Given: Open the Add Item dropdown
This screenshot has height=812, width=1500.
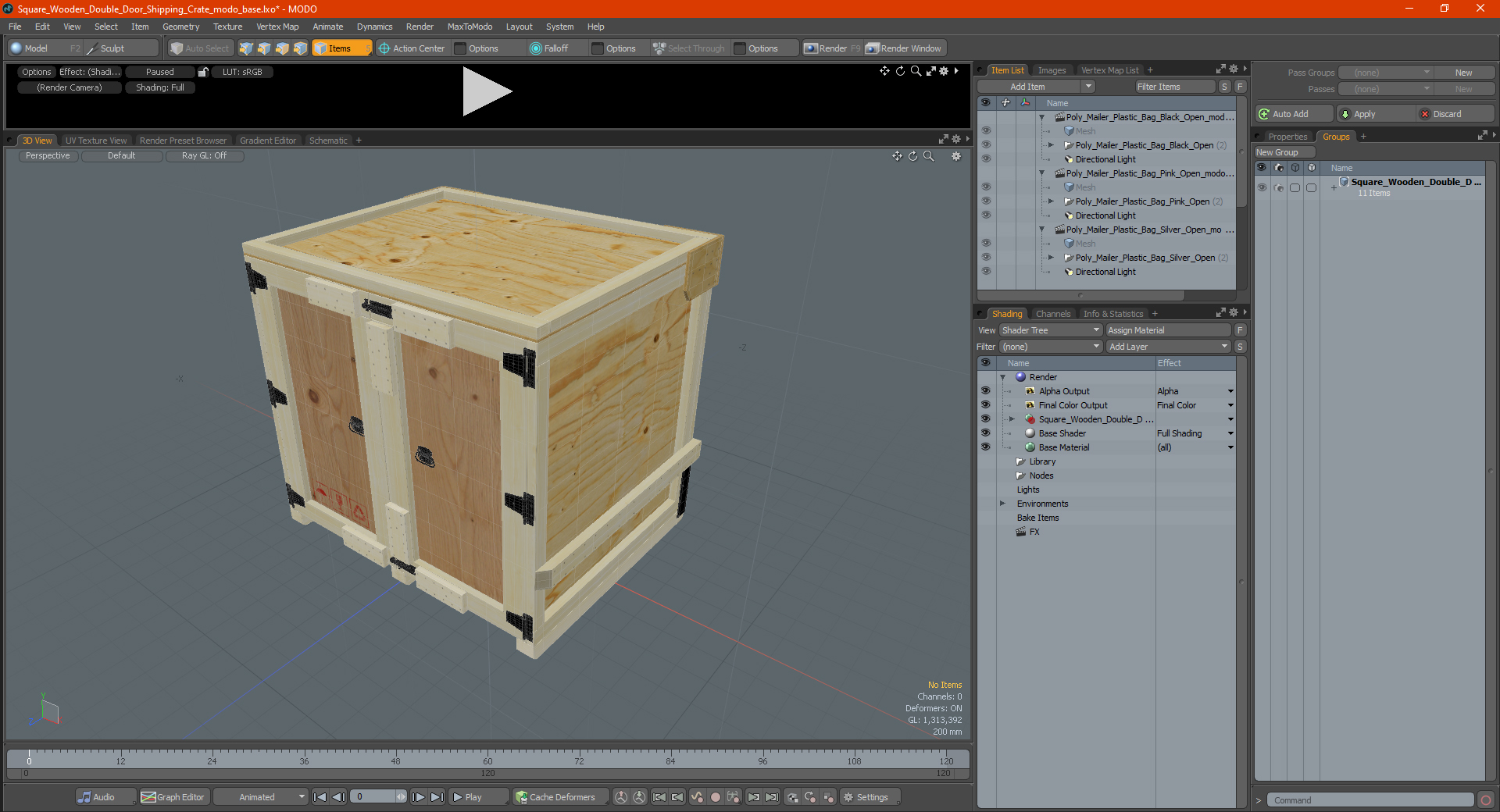Looking at the screenshot, I should [1036, 87].
